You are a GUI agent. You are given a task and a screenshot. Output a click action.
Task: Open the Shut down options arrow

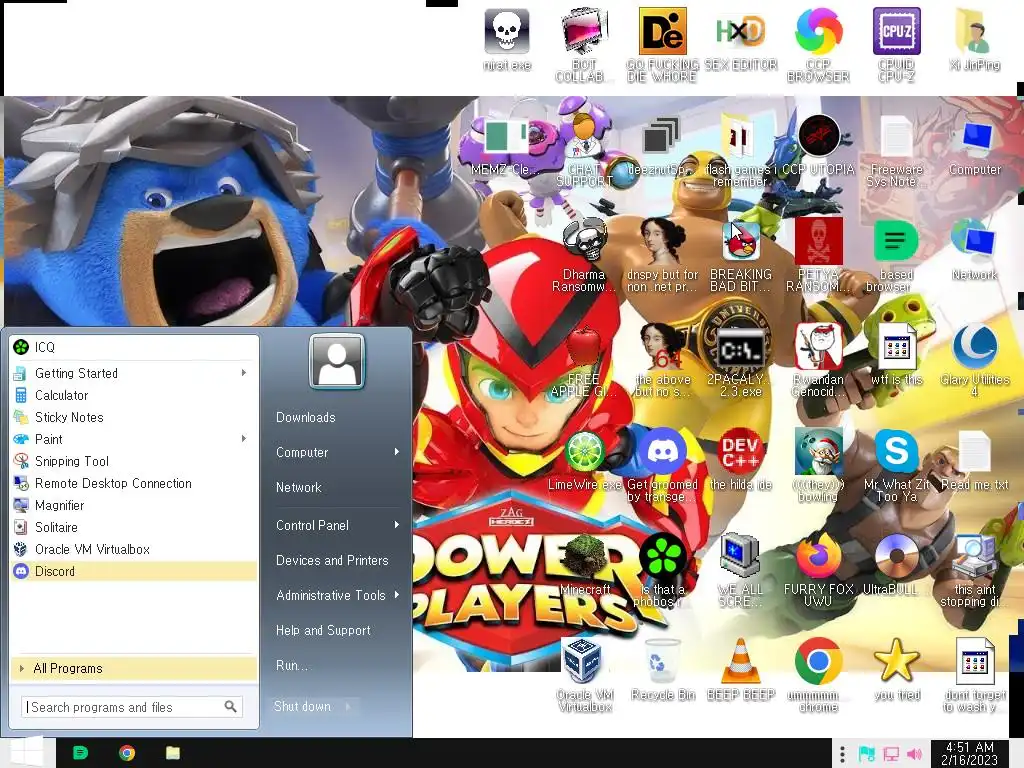[x=348, y=706]
